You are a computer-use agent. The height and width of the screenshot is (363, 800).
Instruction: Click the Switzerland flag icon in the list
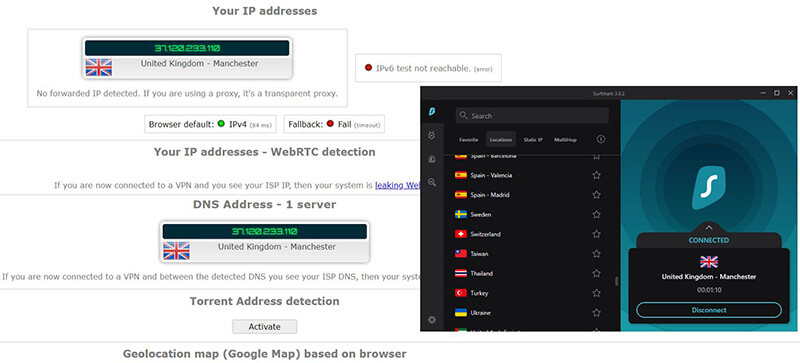tap(461, 234)
